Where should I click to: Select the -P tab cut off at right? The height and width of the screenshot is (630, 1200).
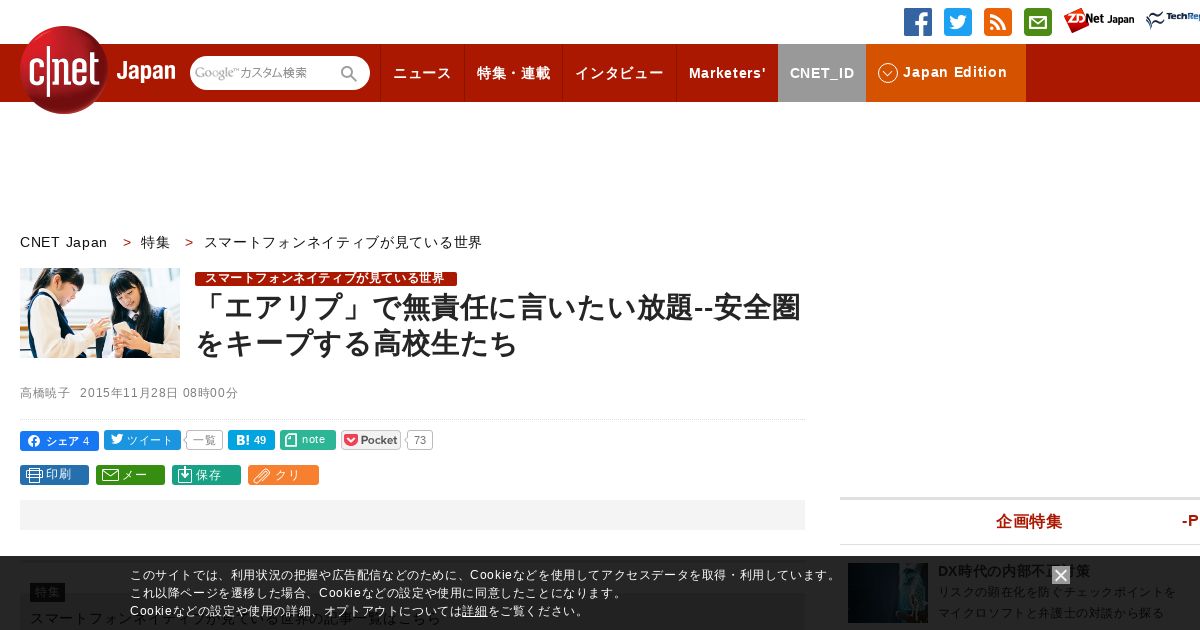[1190, 521]
